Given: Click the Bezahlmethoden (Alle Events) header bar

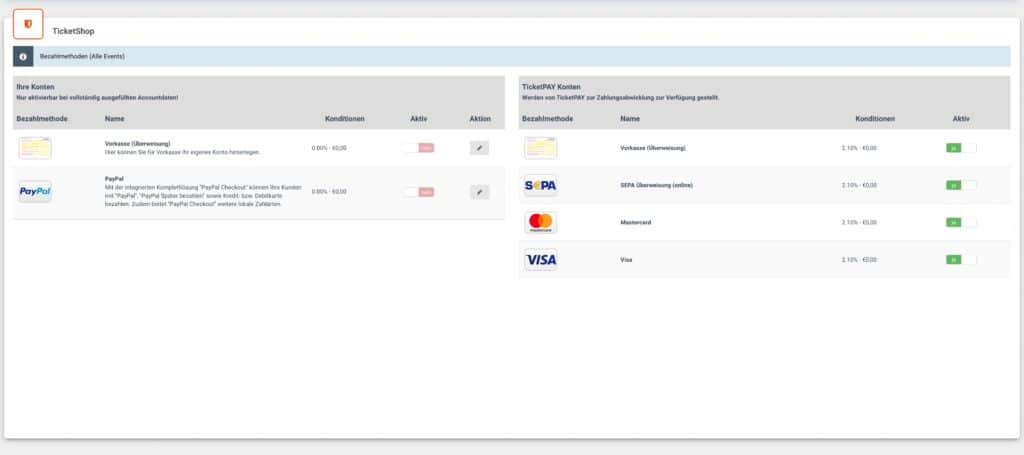Looking at the screenshot, I should (520, 57).
